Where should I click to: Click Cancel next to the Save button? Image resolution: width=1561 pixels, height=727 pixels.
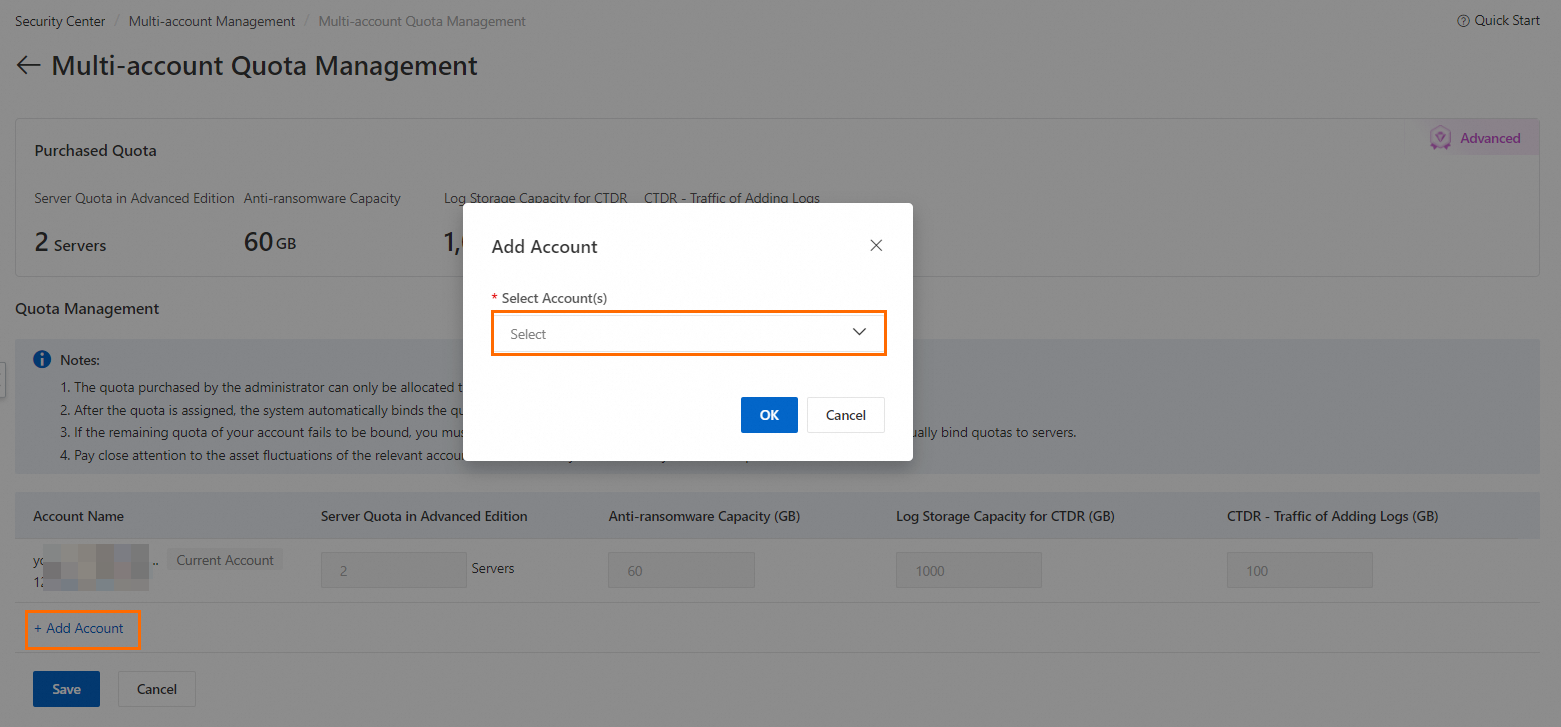156,689
